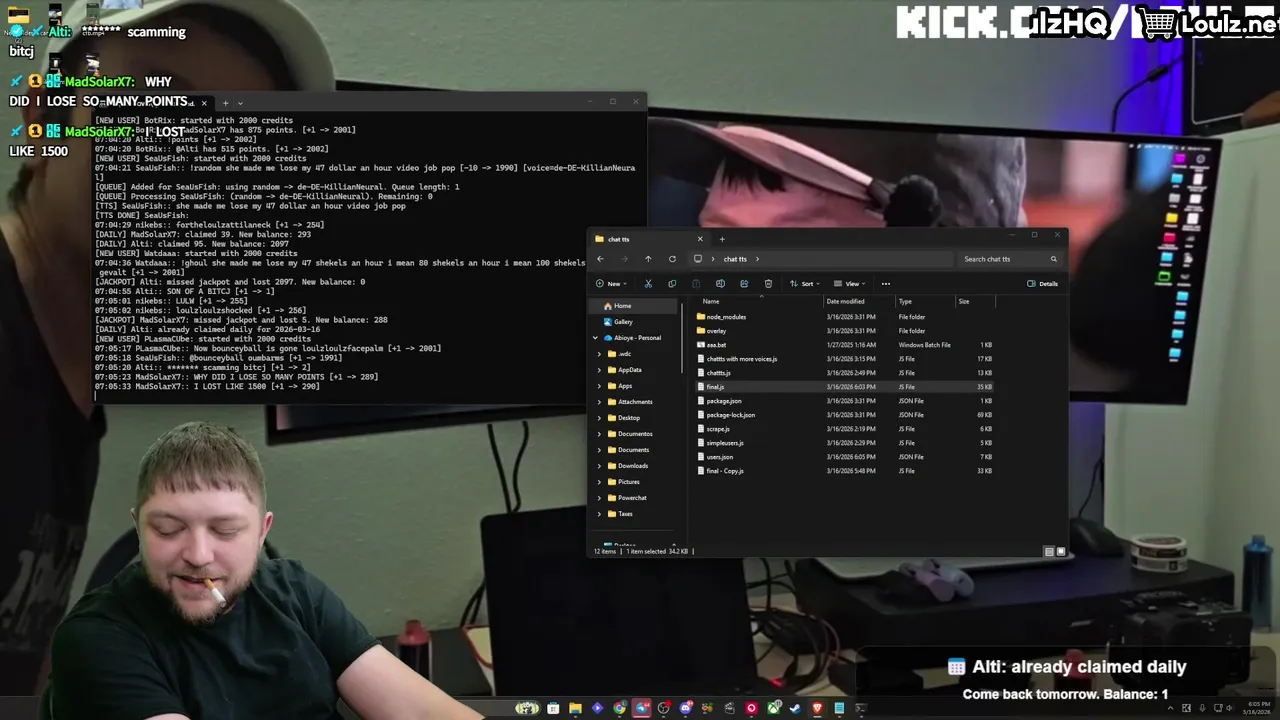Delete the selected file

[x=768, y=283]
